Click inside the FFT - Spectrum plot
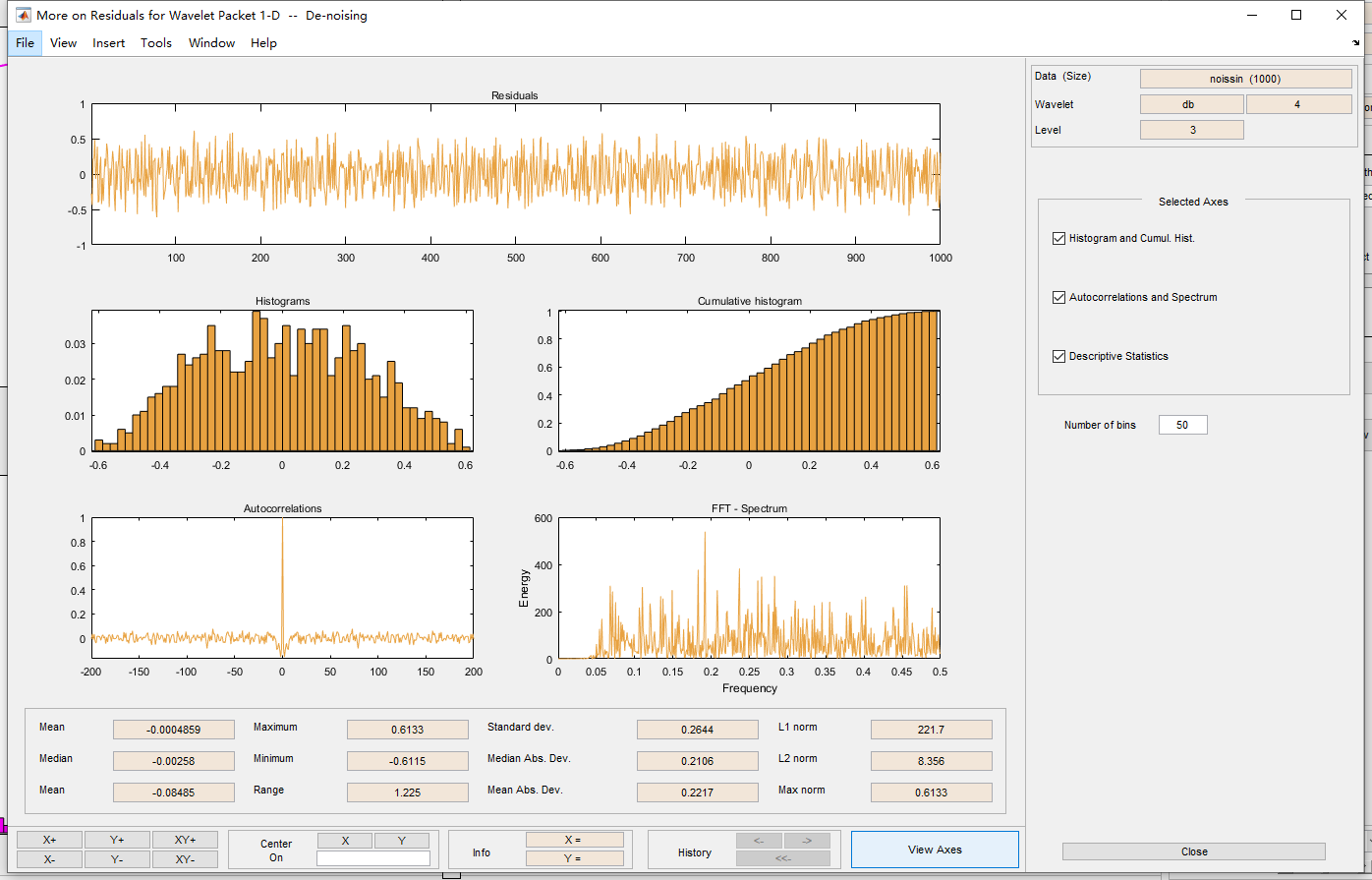 click(749, 588)
